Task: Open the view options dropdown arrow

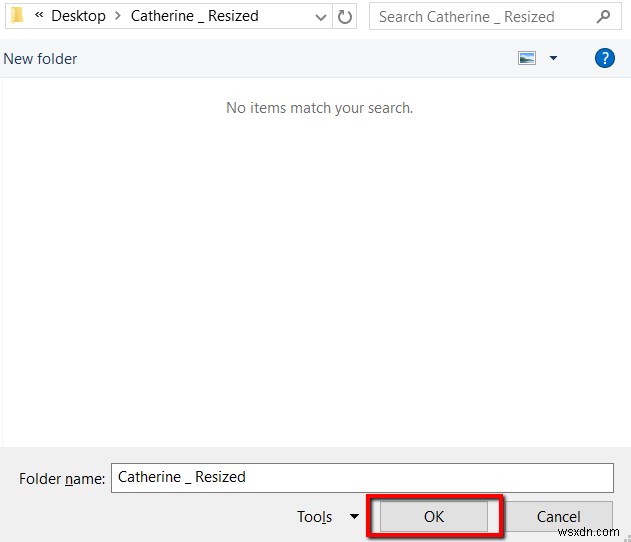Action: [x=553, y=58]
